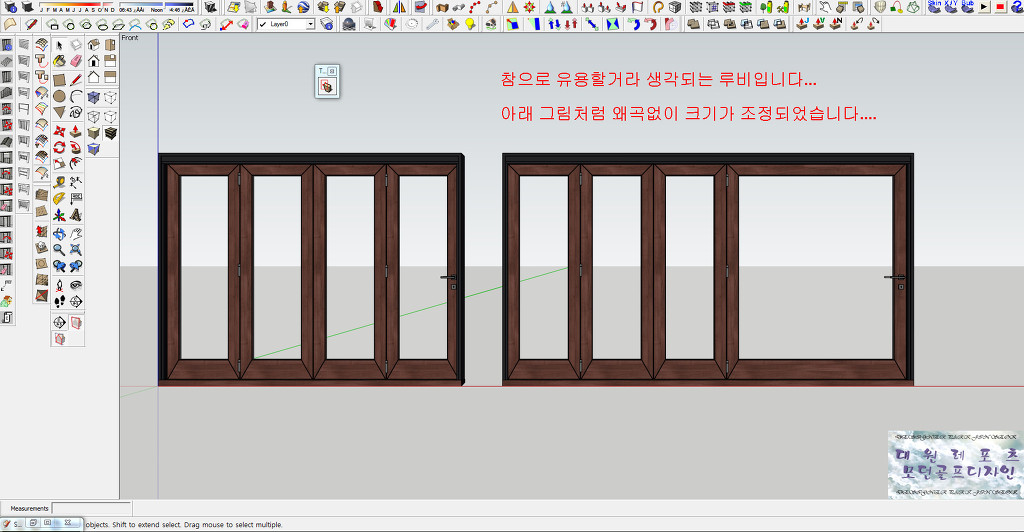Click the Play animation button
Screen dimensions: 1024x532
pyautogui.click(x=984, y=7)
